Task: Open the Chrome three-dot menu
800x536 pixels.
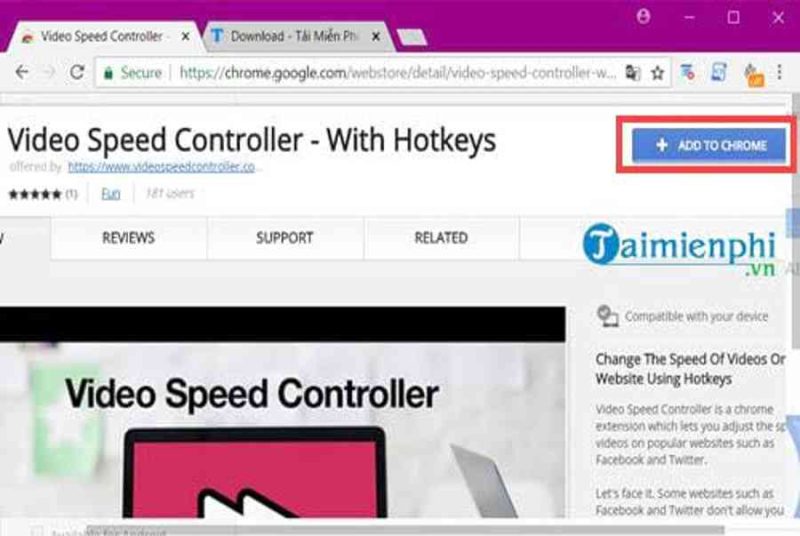Action: tap(779, 72)
